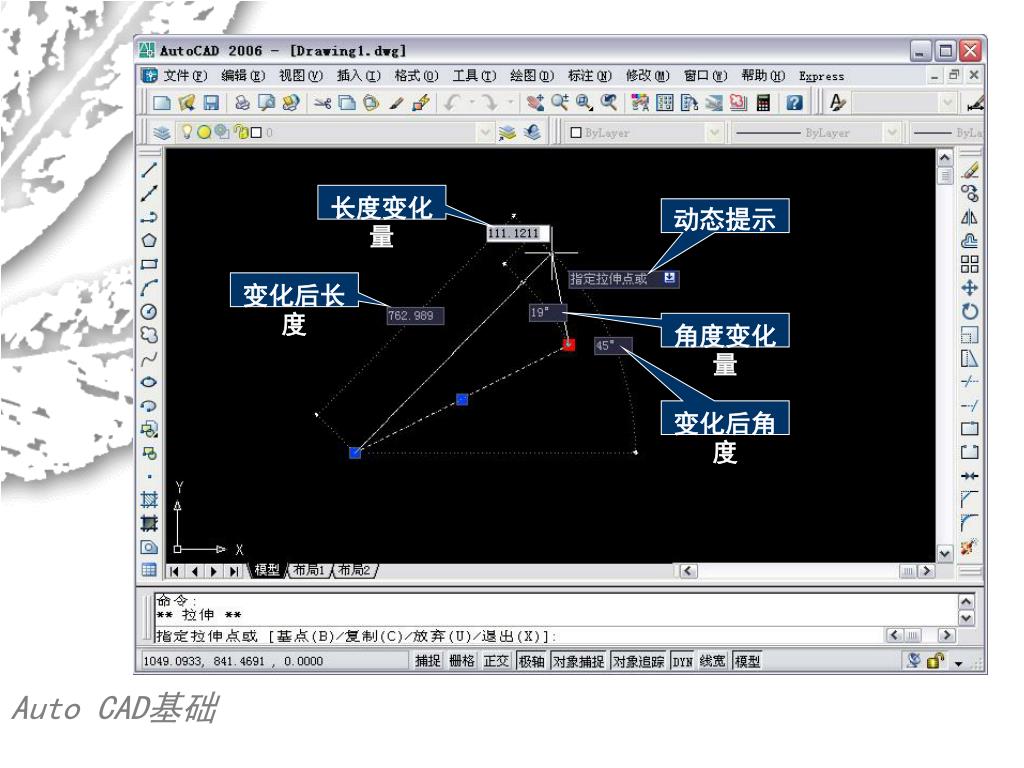Screen dimensions: 1024x768
Task: Toggle 模型 model space button in status bar
Action: [x=747, y=662]
